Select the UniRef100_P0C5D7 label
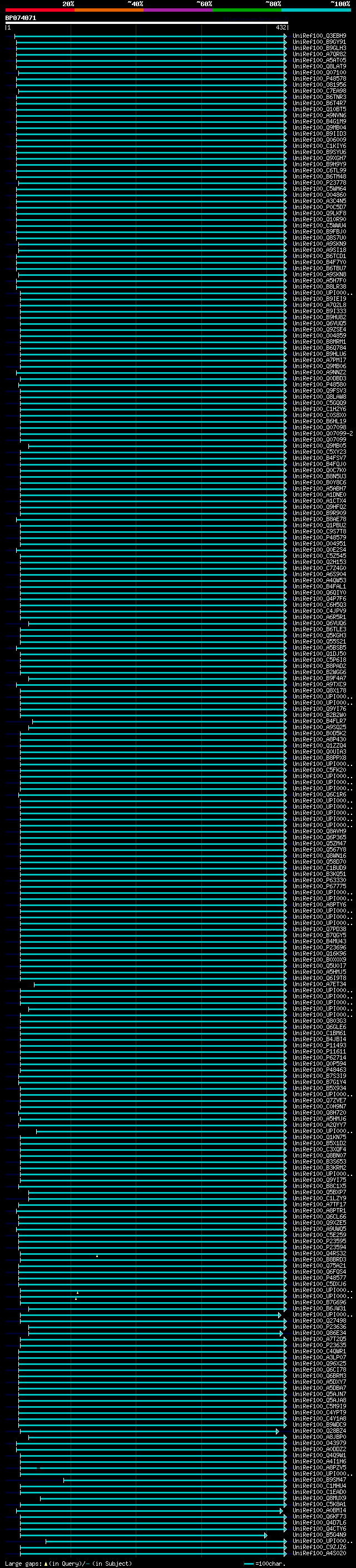This screenshot has height=1568, width=356. coord(319,207)
